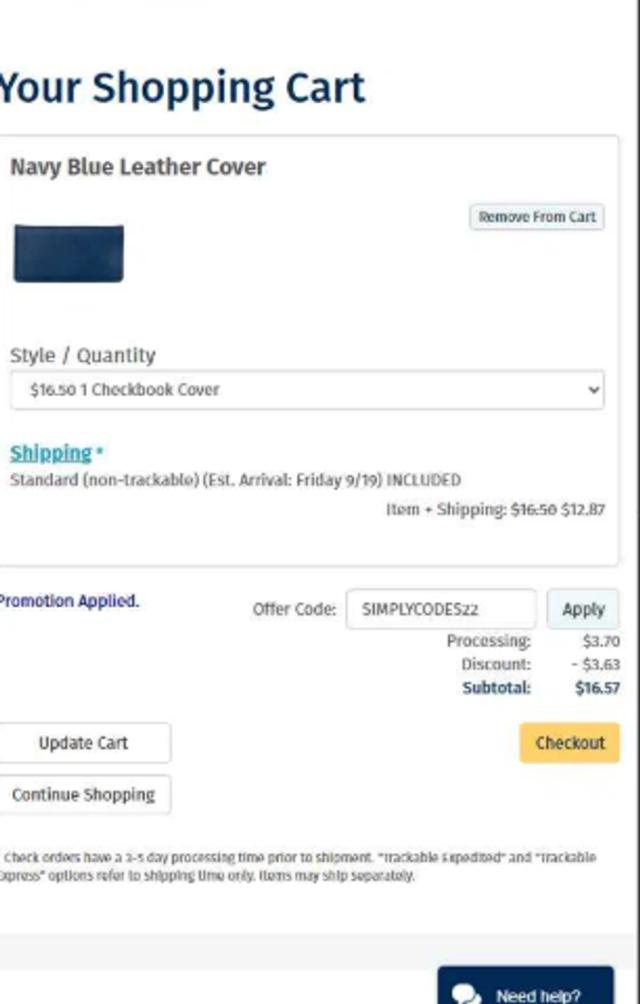
Task: Proceed with the yellow Checkout button
Action: click(569, 743)
